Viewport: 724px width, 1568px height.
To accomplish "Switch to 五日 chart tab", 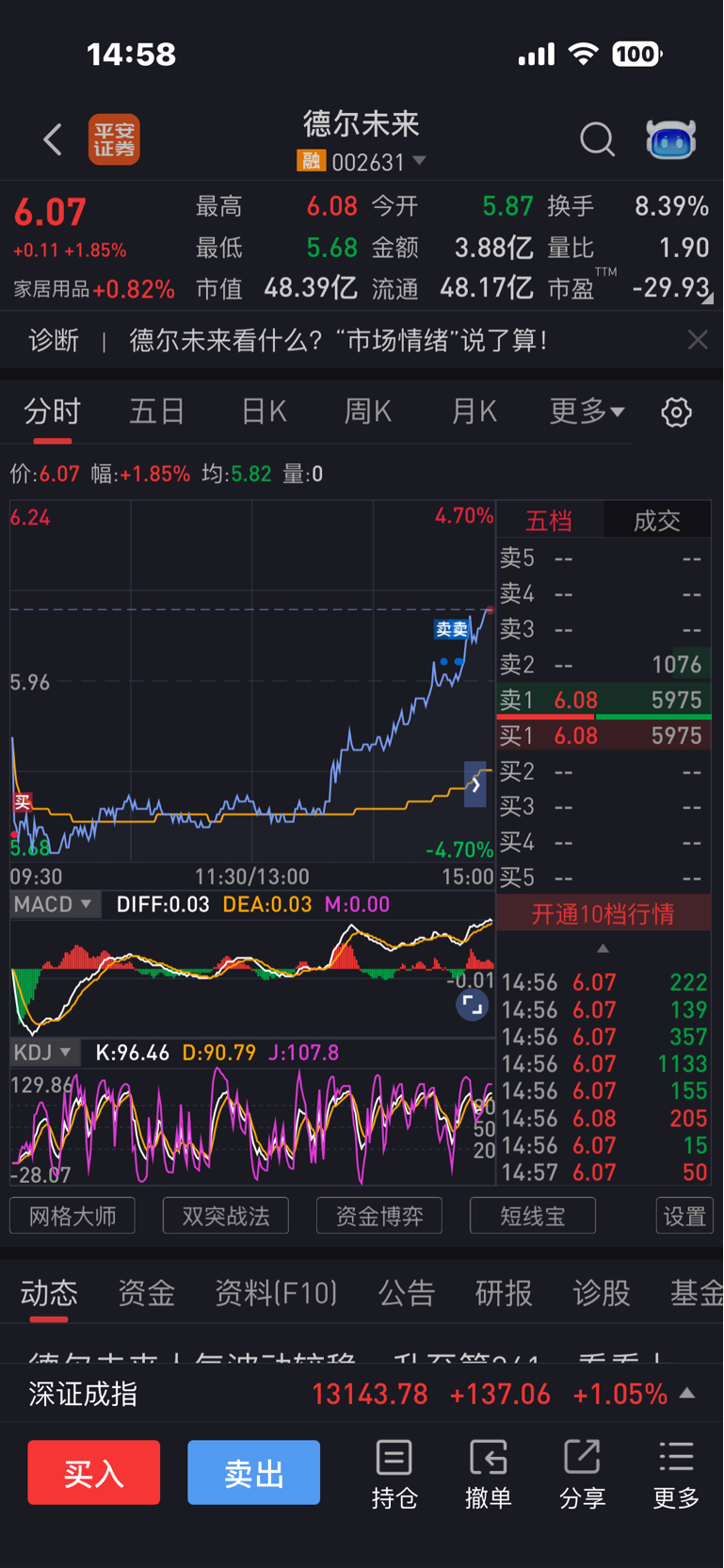I will coord(157,412).
